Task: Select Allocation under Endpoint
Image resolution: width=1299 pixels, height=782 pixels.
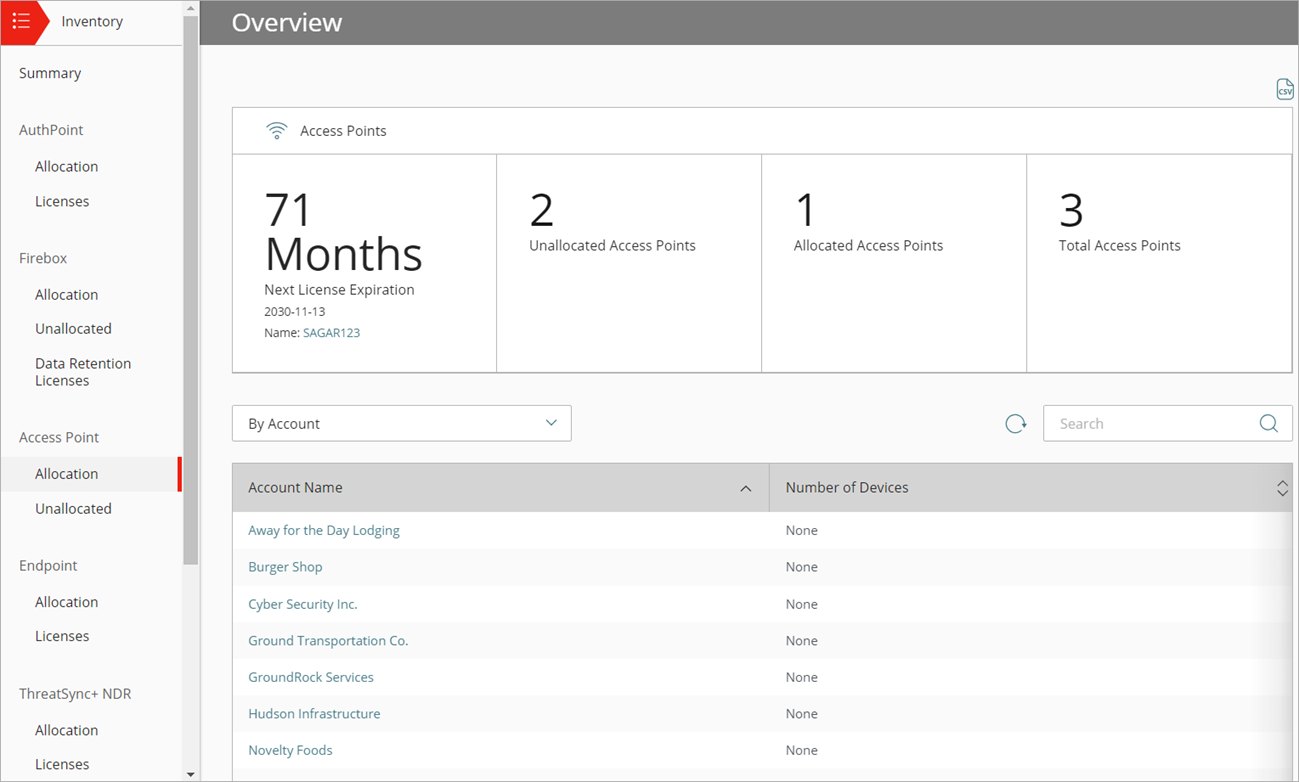Action: [x=66, y=601]
